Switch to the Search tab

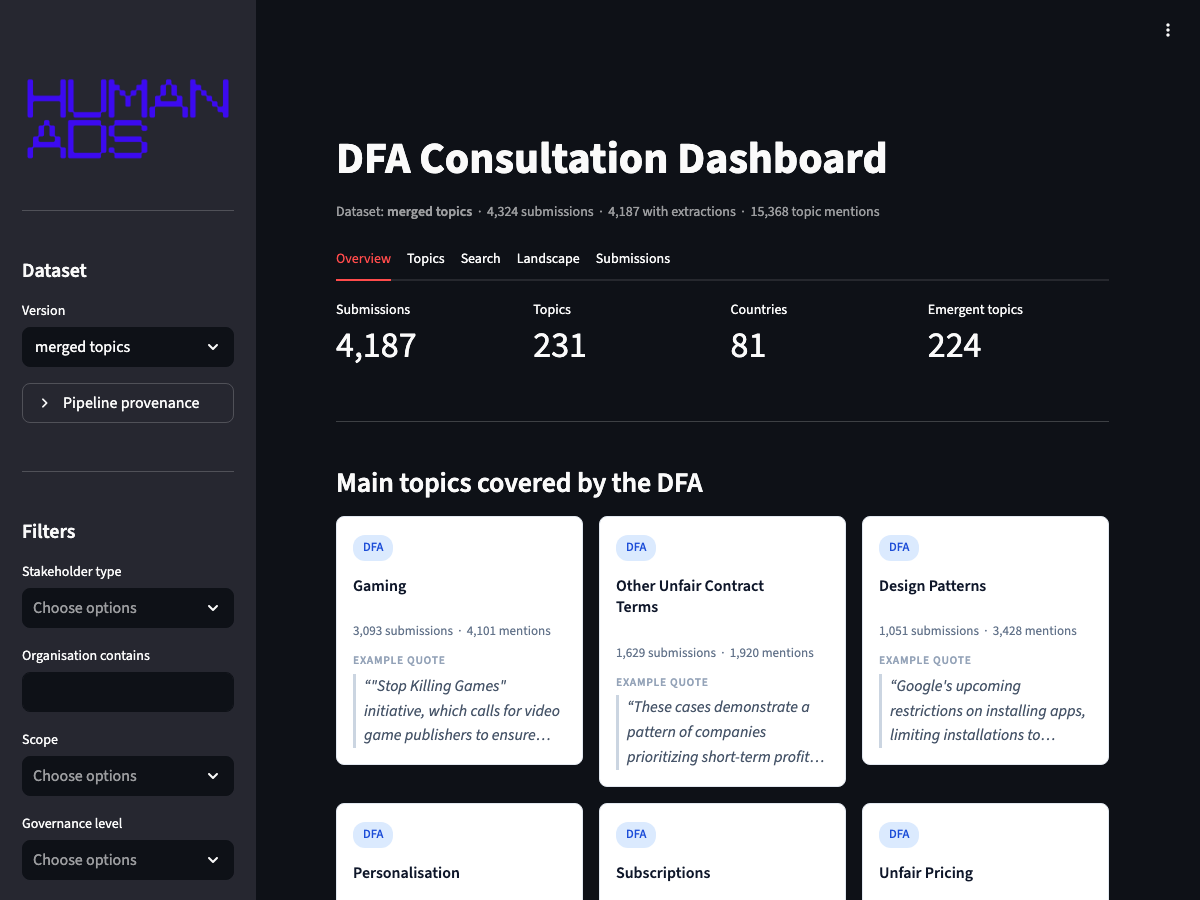(480, 258)
